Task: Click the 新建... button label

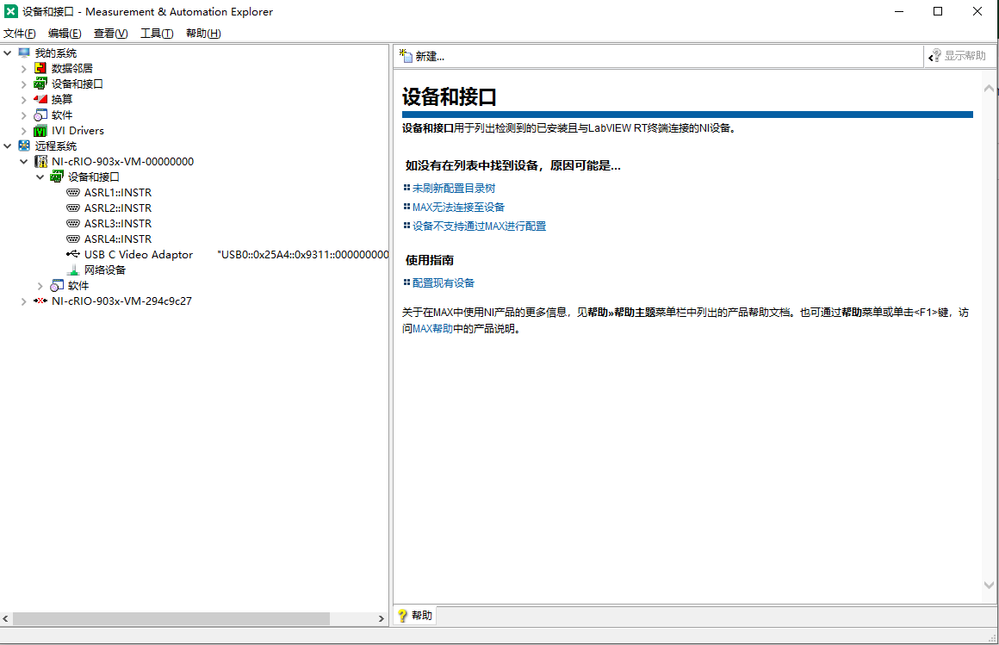Action: point(430,57)
